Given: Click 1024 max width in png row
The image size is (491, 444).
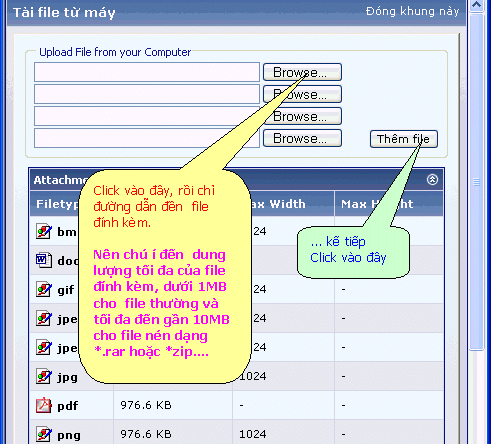Looking at the screenshot, I should tap(253, 434).
